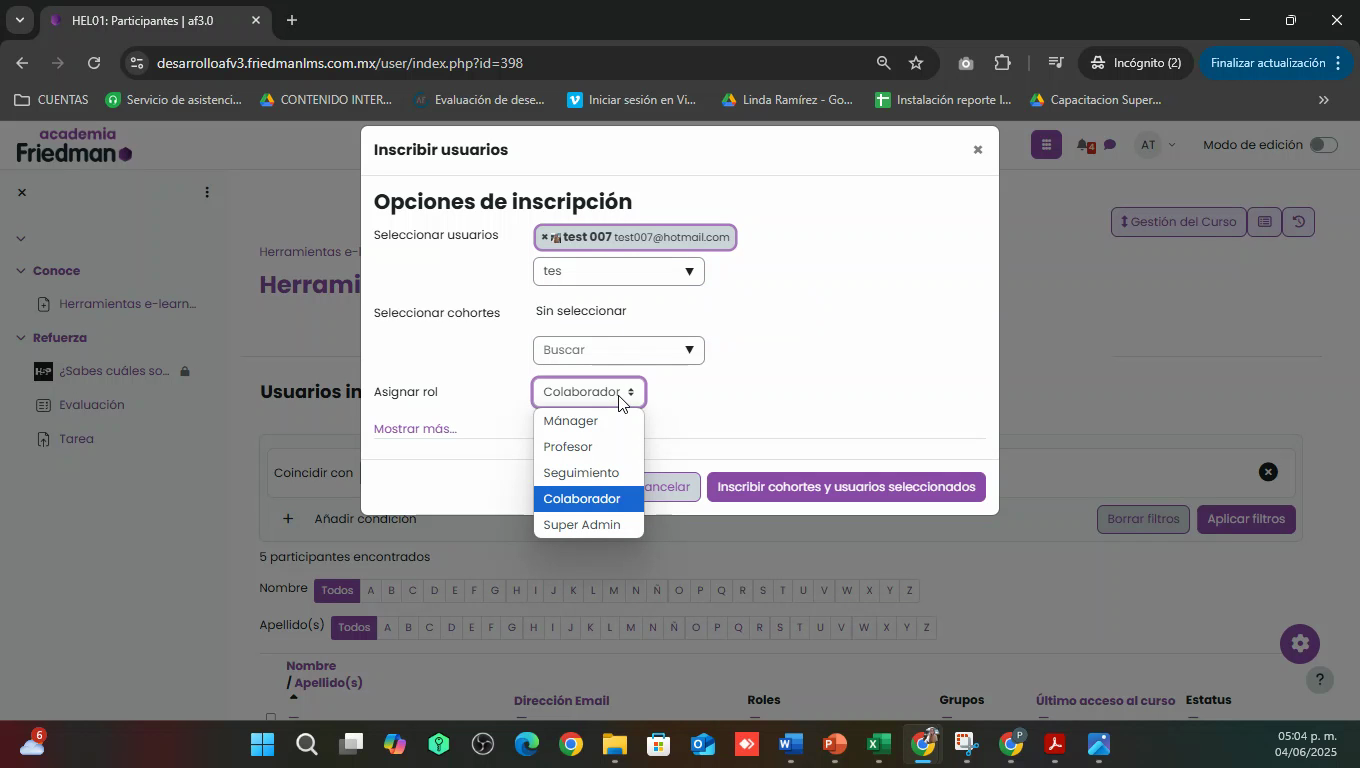
Task: Expand Mostrar más options link
Action: [x=415, y=429]
